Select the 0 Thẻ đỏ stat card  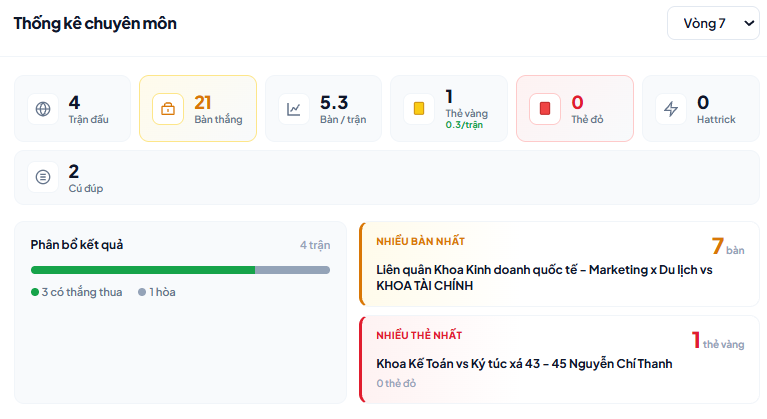[575, 109]
